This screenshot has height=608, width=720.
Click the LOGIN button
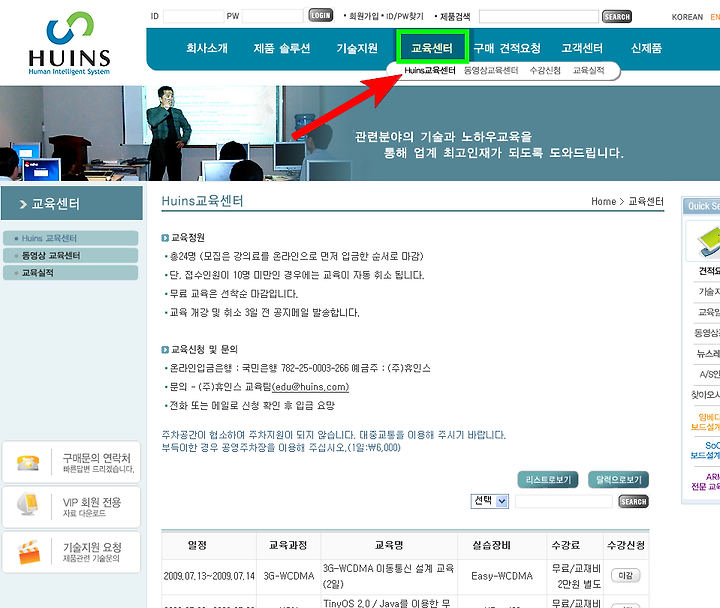(x=321, y=15)
